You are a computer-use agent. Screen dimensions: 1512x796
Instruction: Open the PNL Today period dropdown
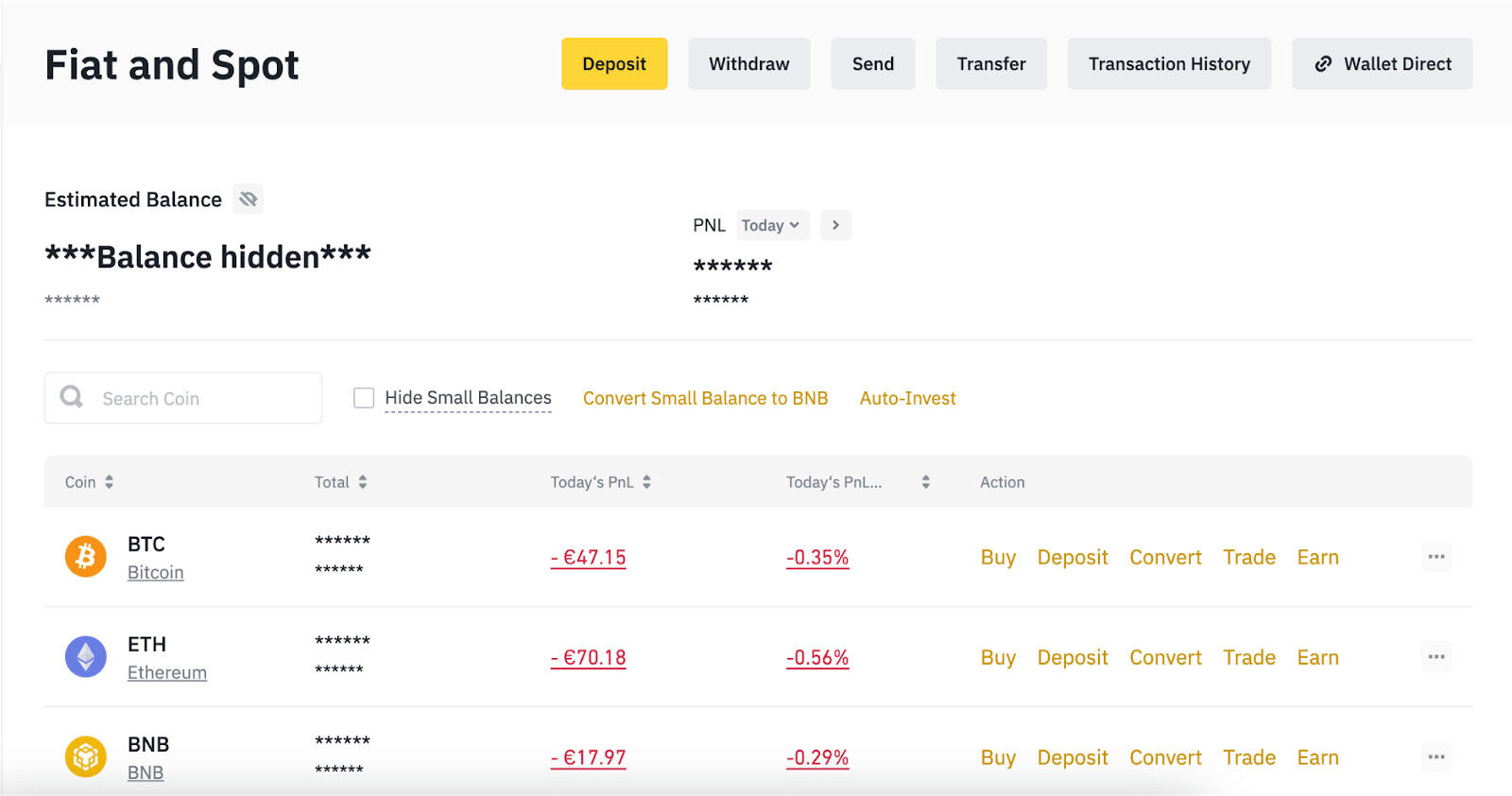click(x=772, y=225)
